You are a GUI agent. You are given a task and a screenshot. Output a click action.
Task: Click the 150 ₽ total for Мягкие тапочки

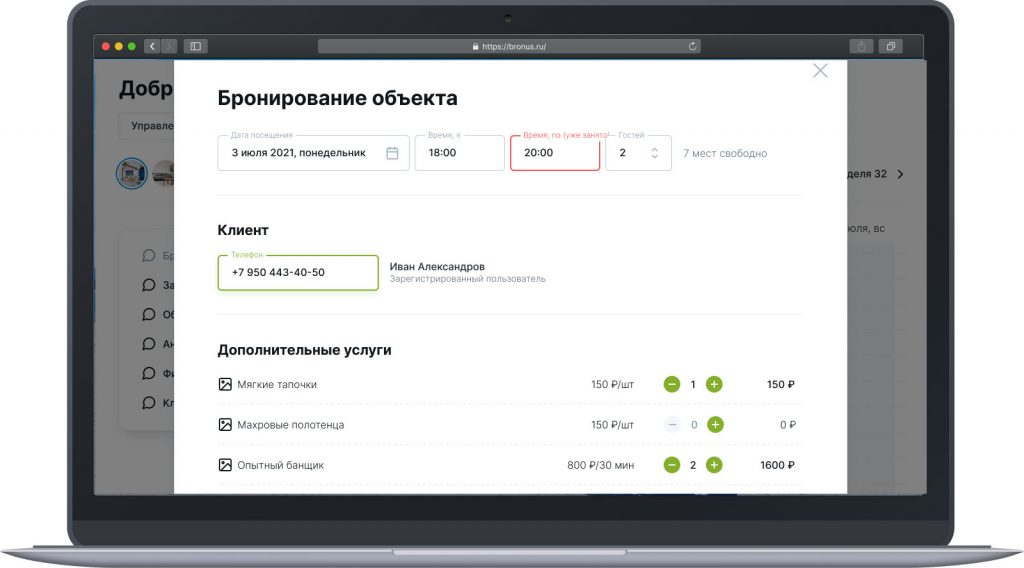tap(780, 385)
